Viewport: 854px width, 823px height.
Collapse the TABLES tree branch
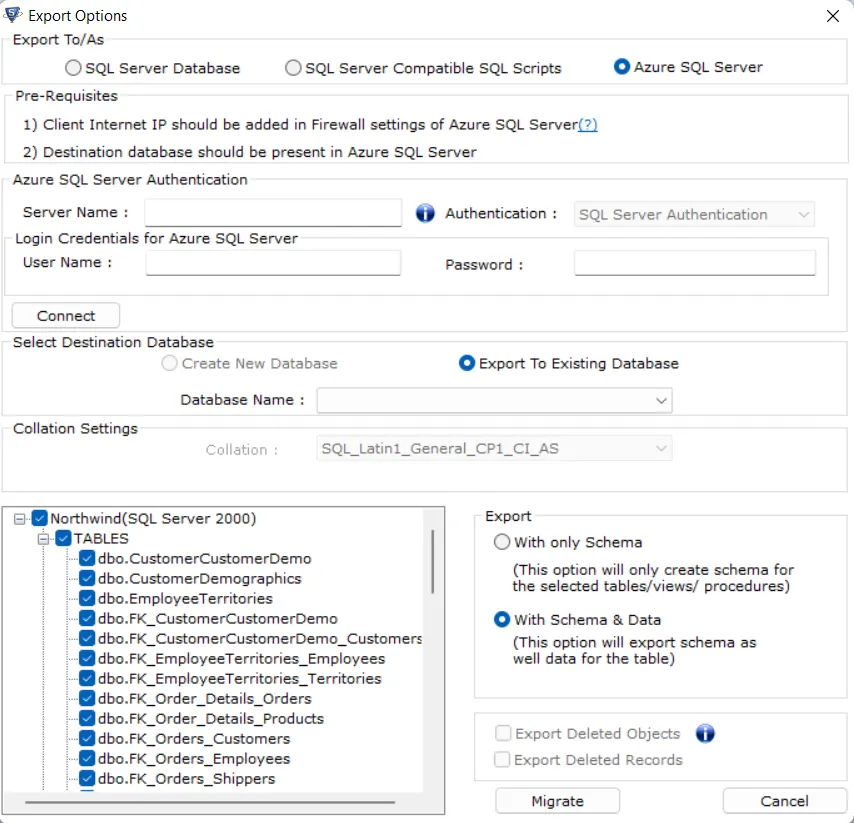coord(42,538)
